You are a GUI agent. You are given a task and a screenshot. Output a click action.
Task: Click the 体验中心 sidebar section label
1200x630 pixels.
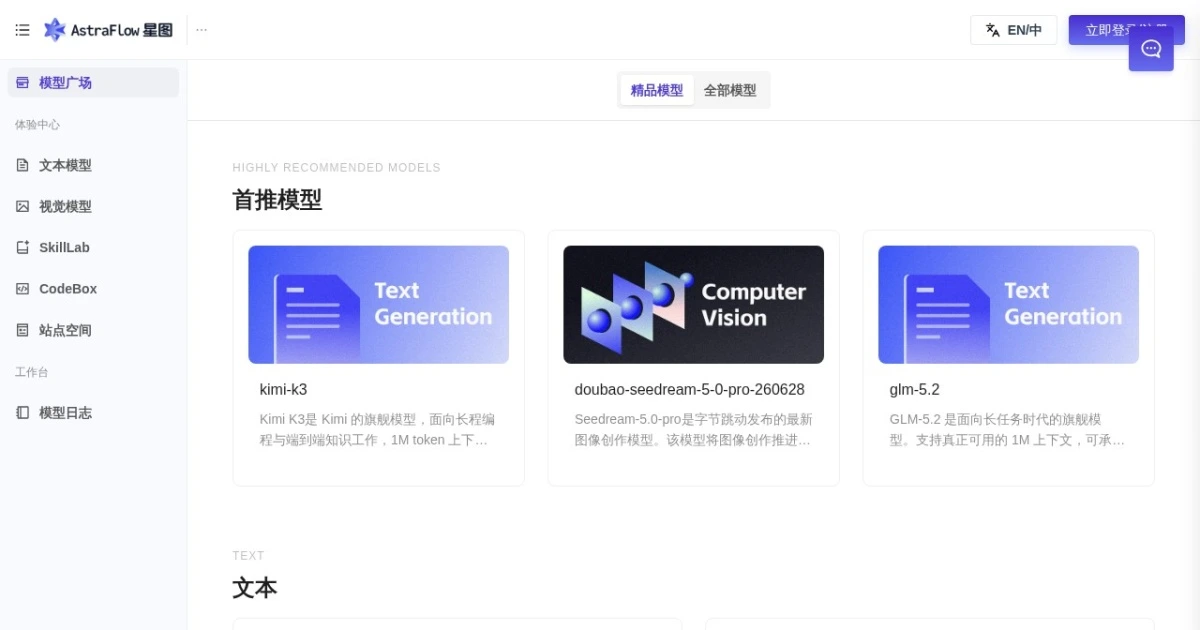(37, 125)
